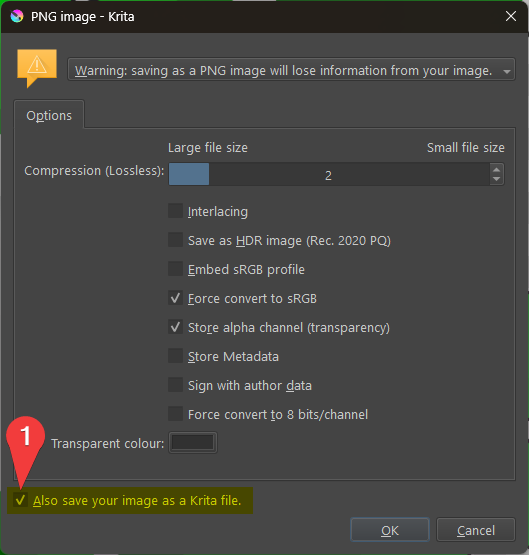Enable the Store Metadata checkbox
The height and width of the screenshot is (555, 529).
pyautogui.click(x=175, y=356)
